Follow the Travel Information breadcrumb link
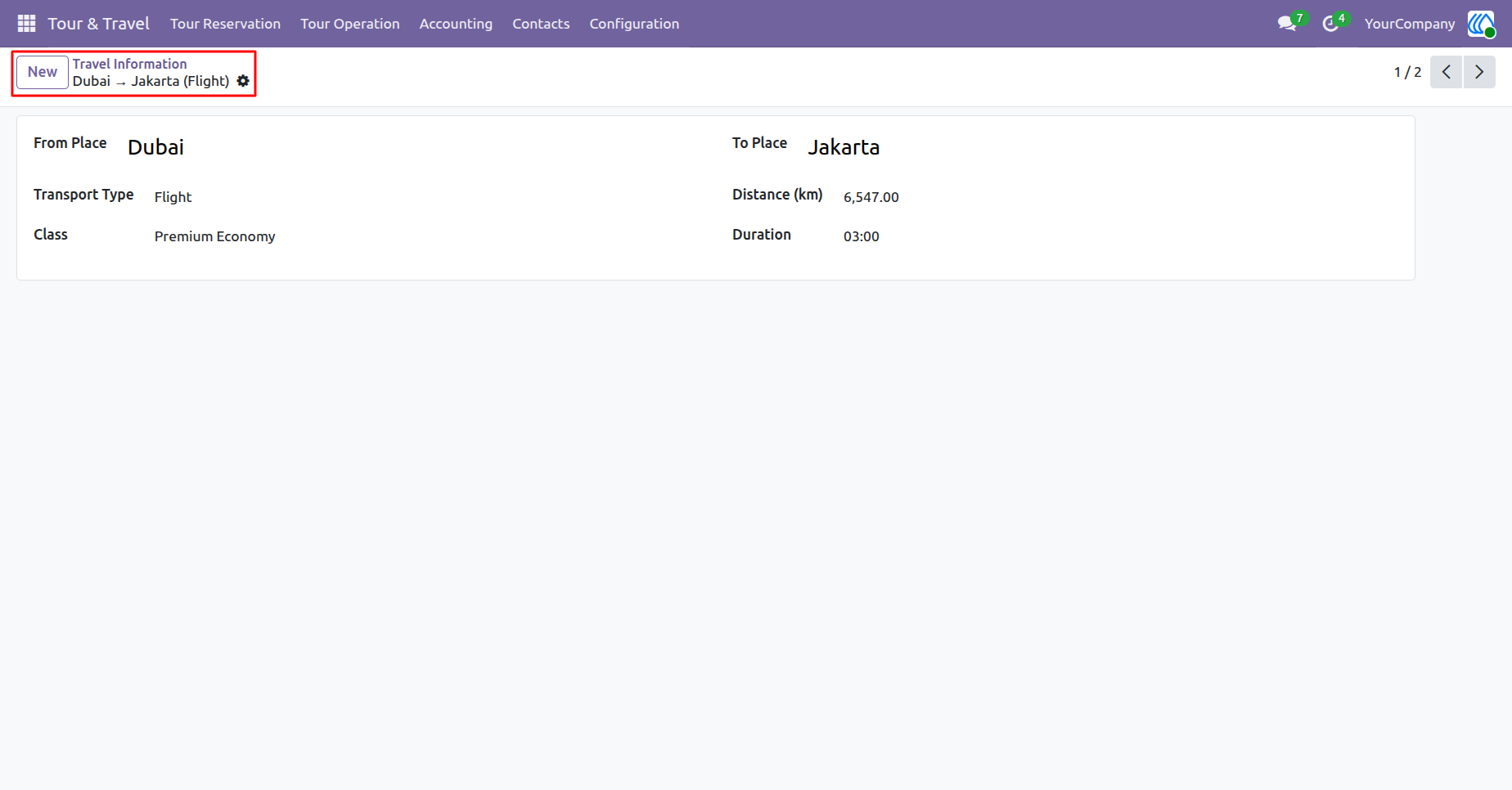Viewport: 1512px width, 790px height. pyautogui.click(x=129, y=64)
